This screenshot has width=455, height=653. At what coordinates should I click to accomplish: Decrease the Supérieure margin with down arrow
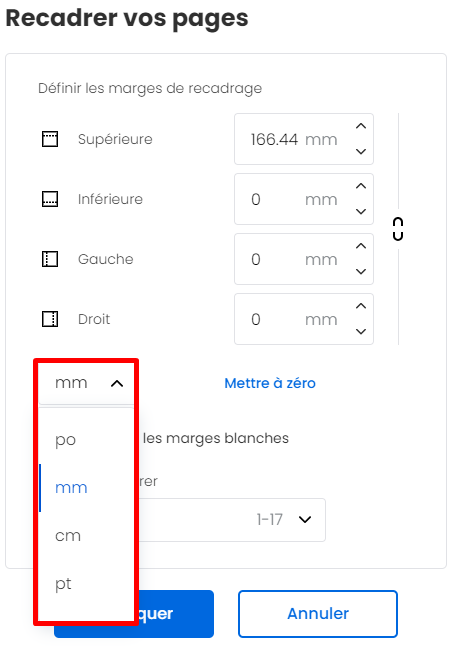pos(361,152)
